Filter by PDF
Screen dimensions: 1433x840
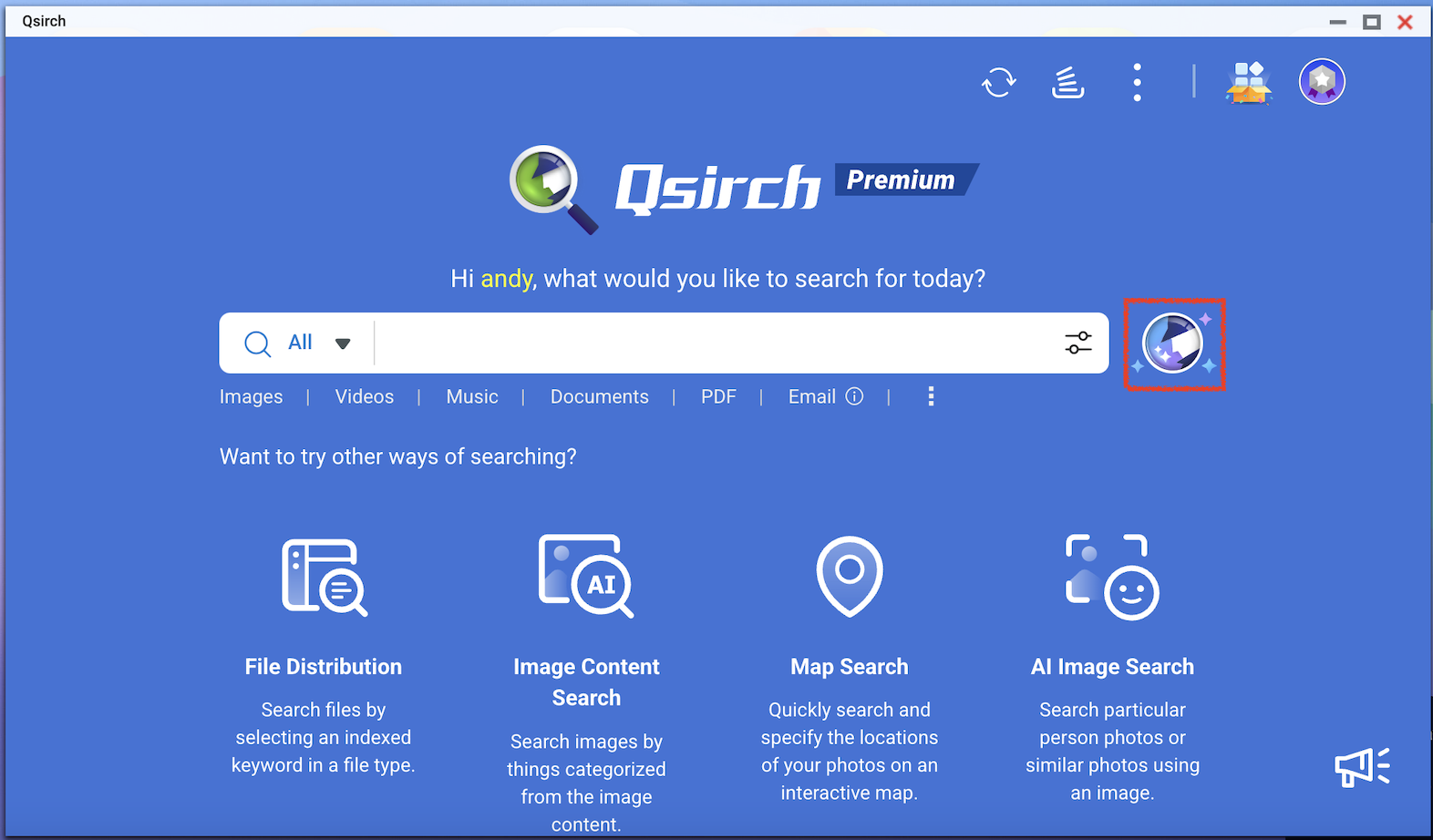tap(718, 397)
